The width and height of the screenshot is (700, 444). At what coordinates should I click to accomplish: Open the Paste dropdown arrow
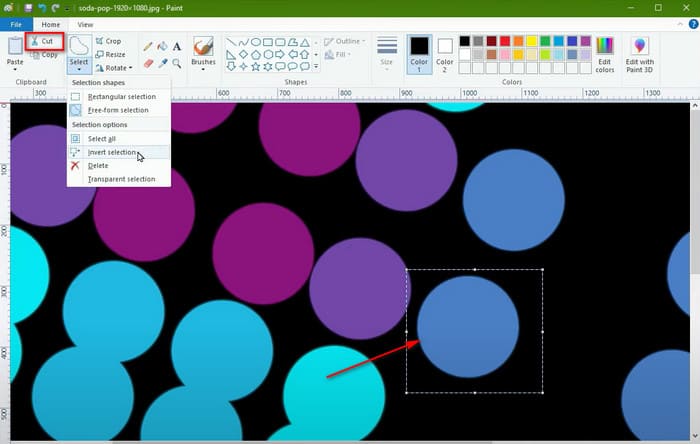(x=15, y=70)
